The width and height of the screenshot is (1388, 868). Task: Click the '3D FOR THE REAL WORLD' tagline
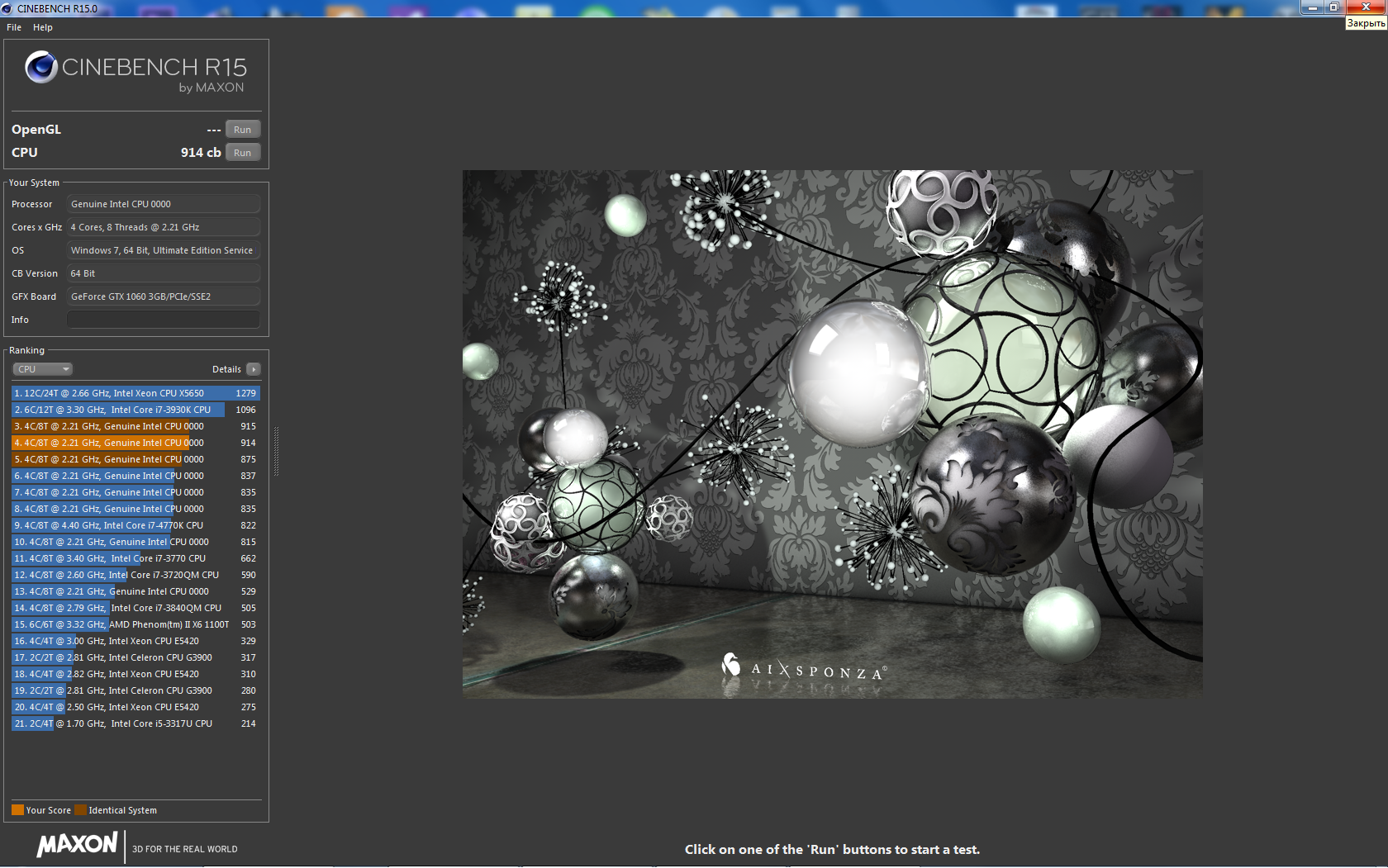click(x=185, y=849)
